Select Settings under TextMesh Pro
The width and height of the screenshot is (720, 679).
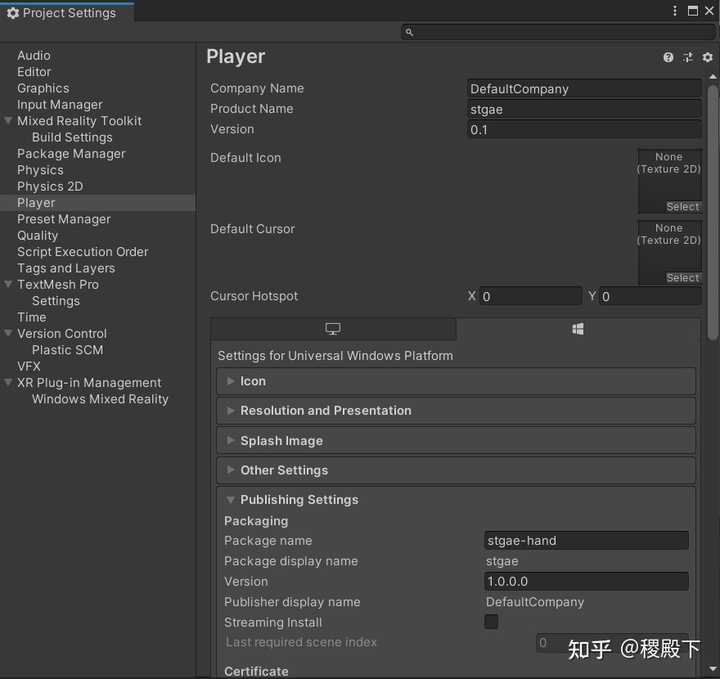pos(56,301)
